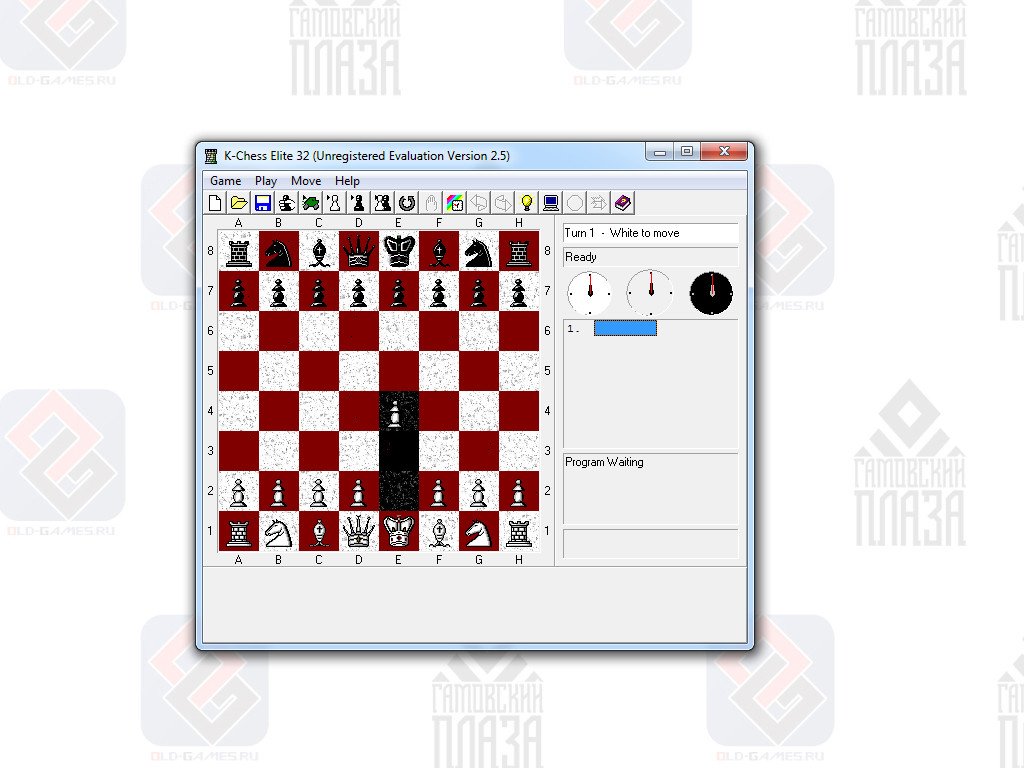The image size is (1024, 768).
Task: Select the white rook on A1
Action: tap(238, 532)
